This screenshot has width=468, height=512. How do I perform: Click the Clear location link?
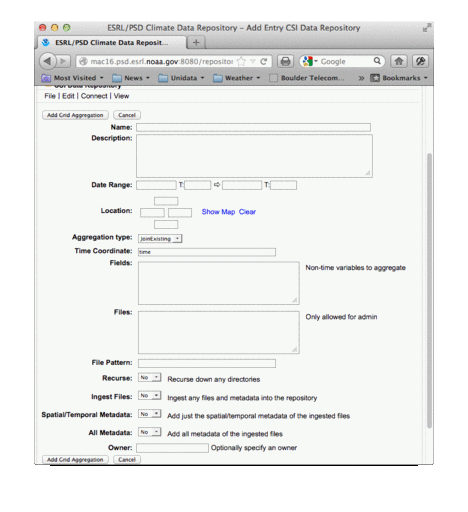point(247,212)
